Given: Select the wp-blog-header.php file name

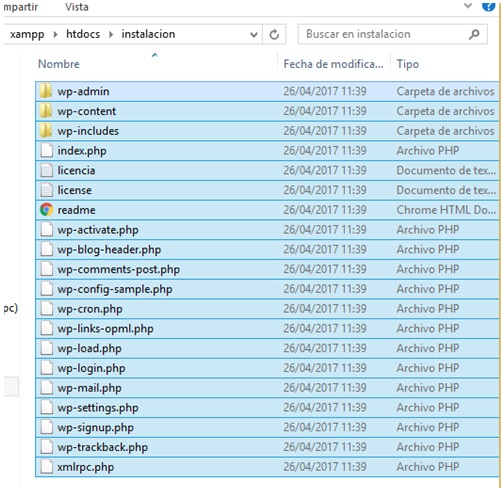Looking at the screenshot, I should pyautogui.click(x=109, y=250).
